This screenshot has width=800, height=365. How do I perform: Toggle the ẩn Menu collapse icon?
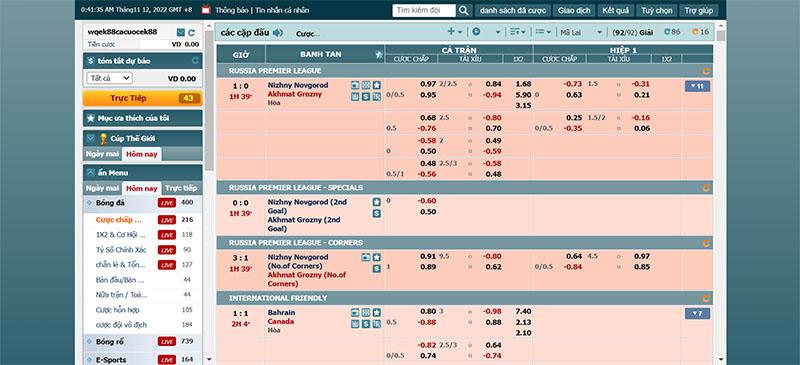90,173
